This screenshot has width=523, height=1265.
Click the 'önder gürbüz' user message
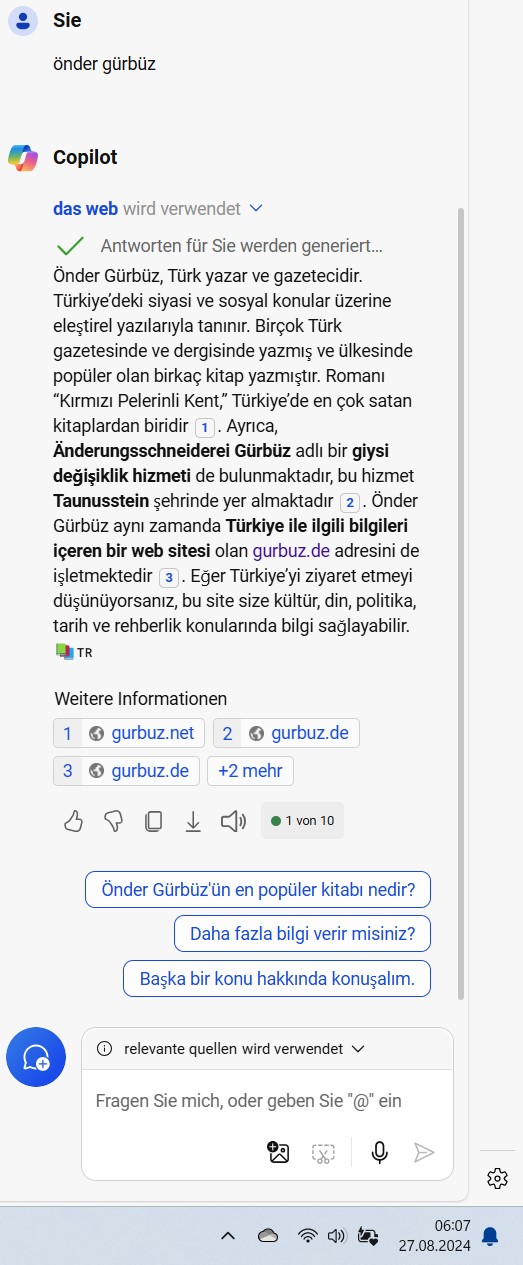pyautogui.click(x=104, y=64)
